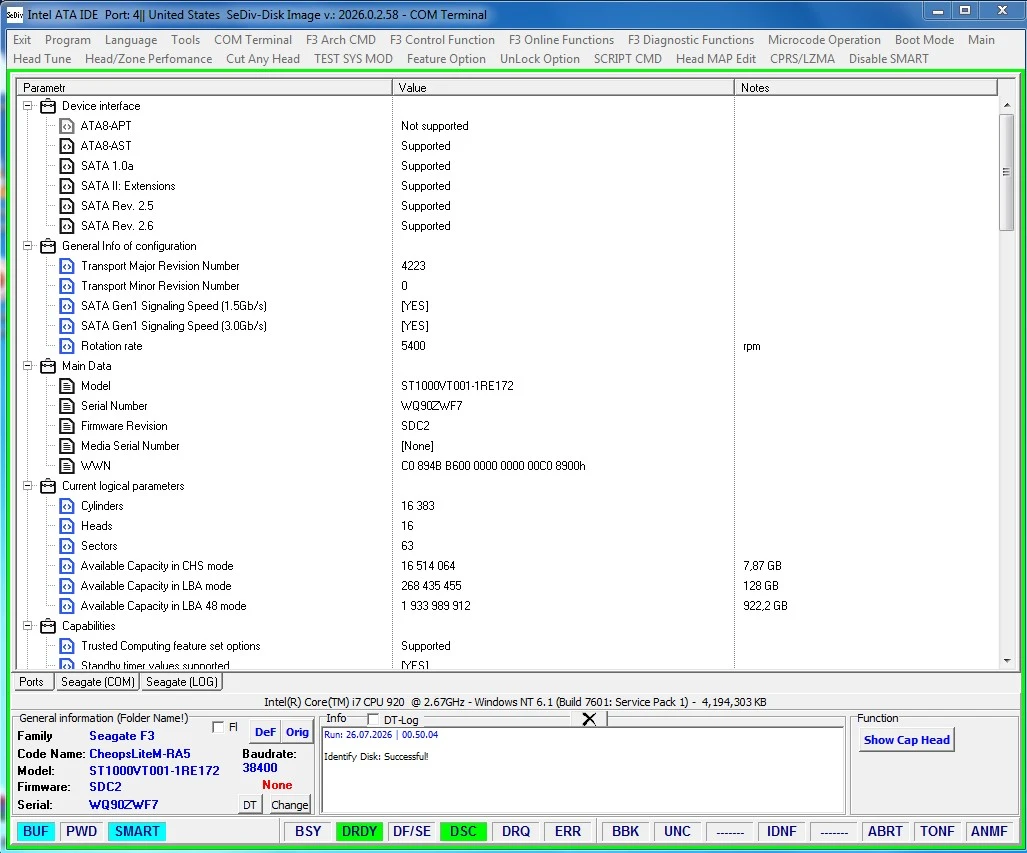Click the SATA Rev. 2.5 row icon
The height and width of the screenshot is (853, 1027).
(67, 206)
